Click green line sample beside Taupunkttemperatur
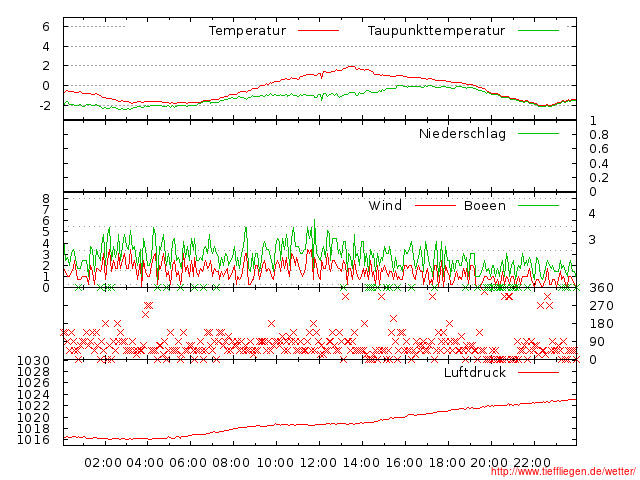Viewport: 640px width, 480px height. tap(538, 31)
